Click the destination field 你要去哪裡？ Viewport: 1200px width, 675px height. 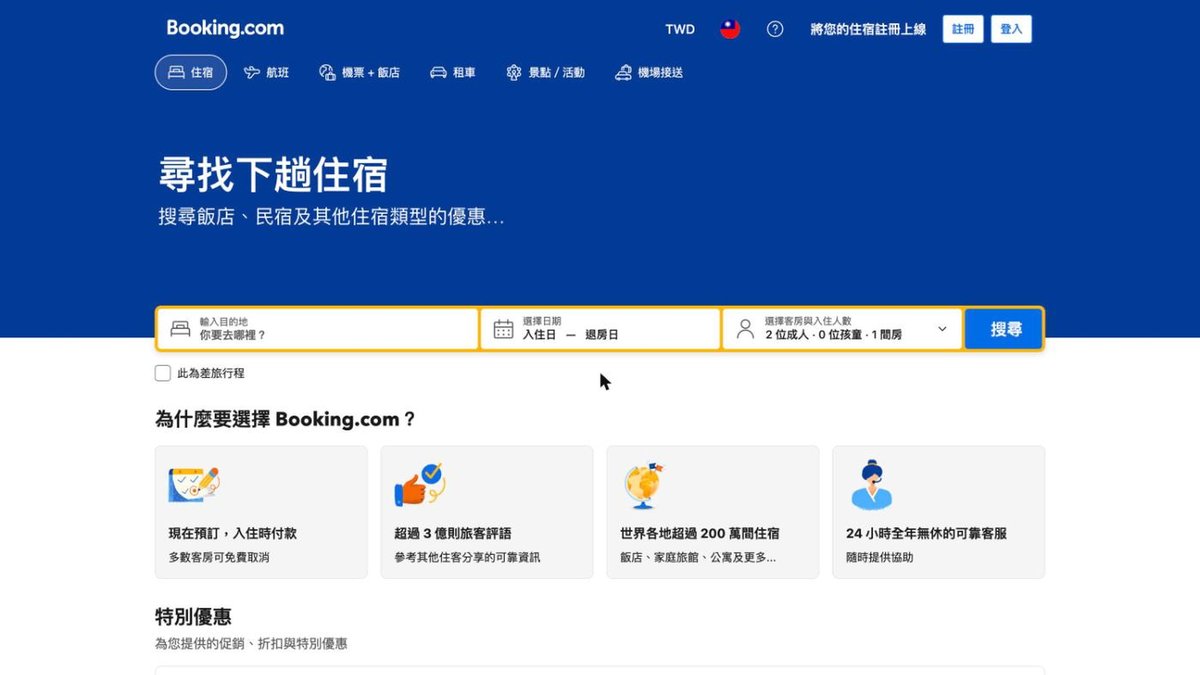point(318,329)
